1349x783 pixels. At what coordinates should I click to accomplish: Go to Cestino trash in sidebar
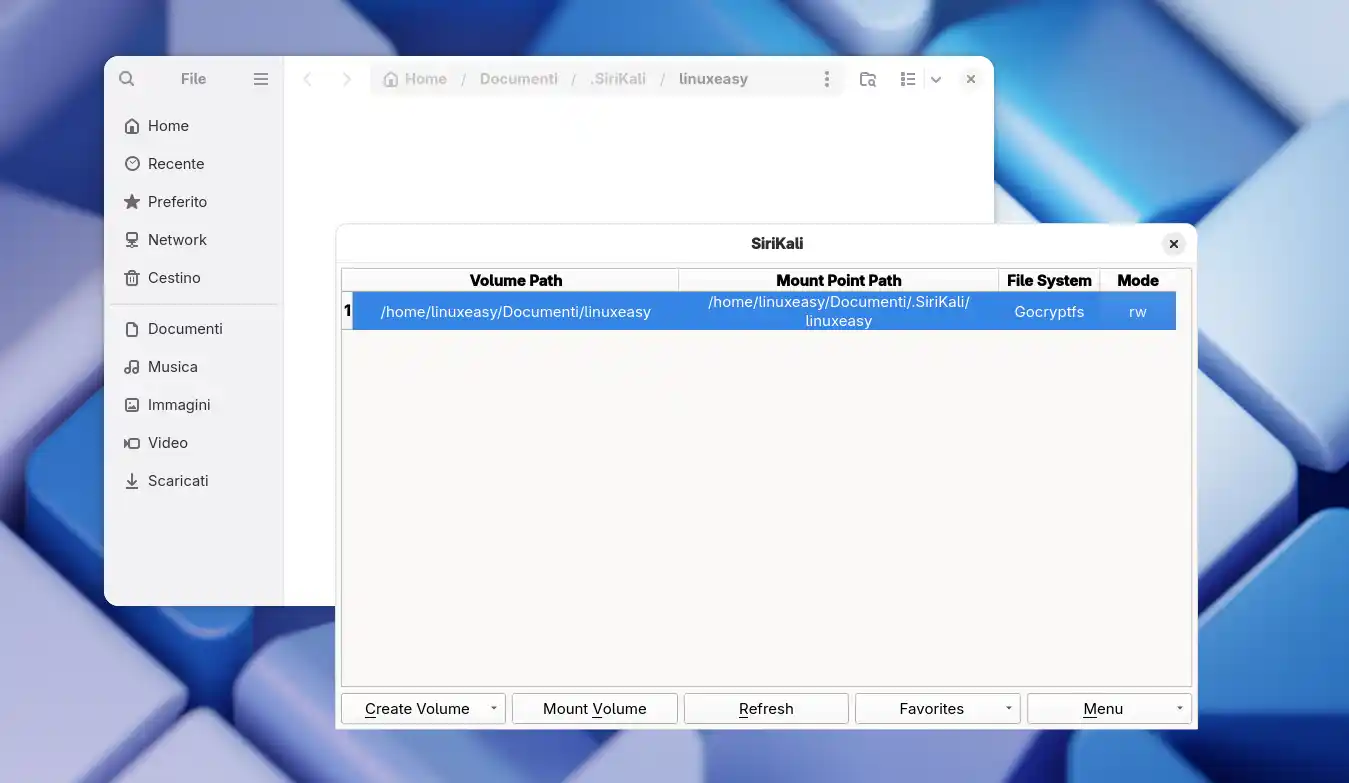coord(174,278)
